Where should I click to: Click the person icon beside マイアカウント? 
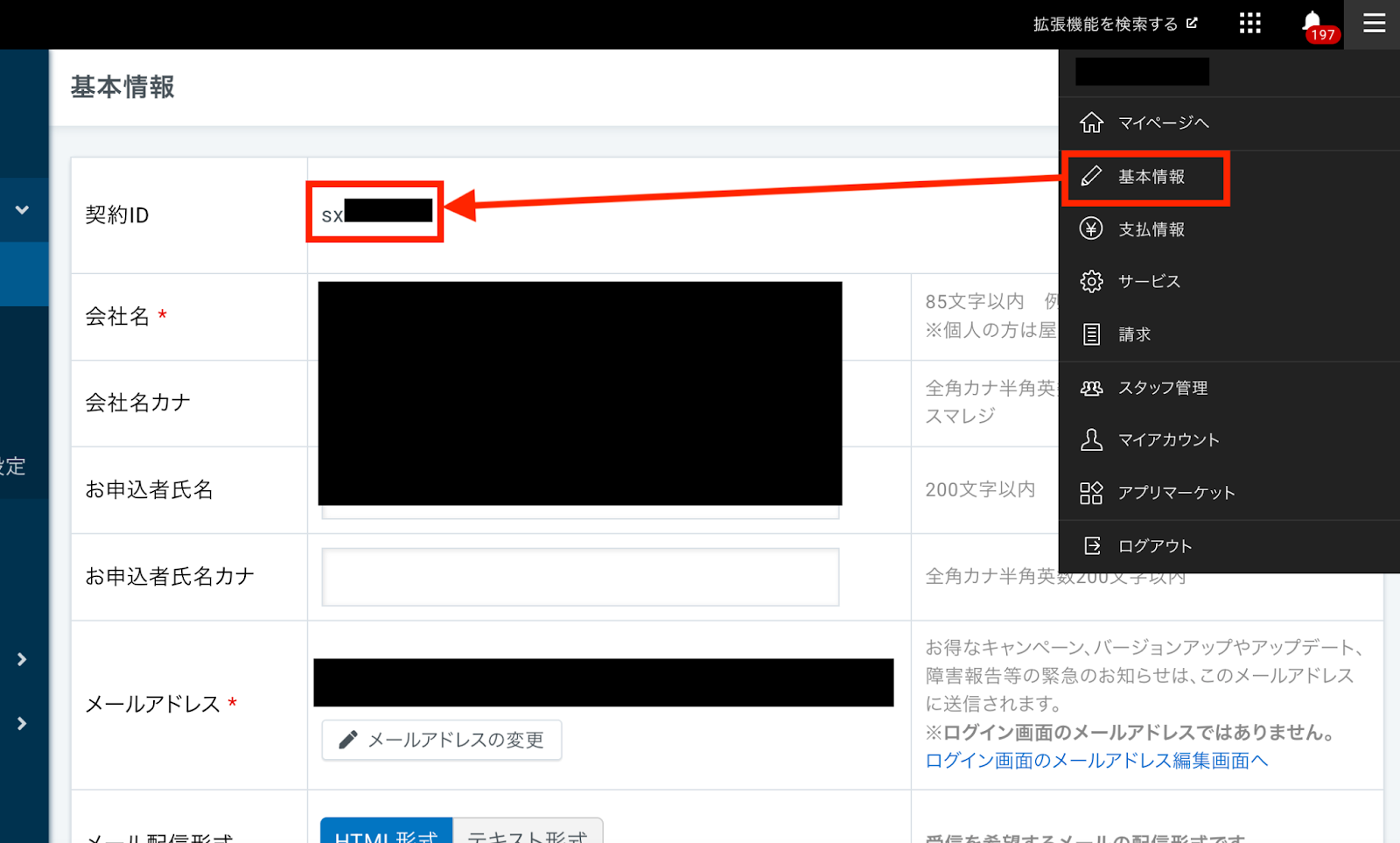[x=1091, y=439]
